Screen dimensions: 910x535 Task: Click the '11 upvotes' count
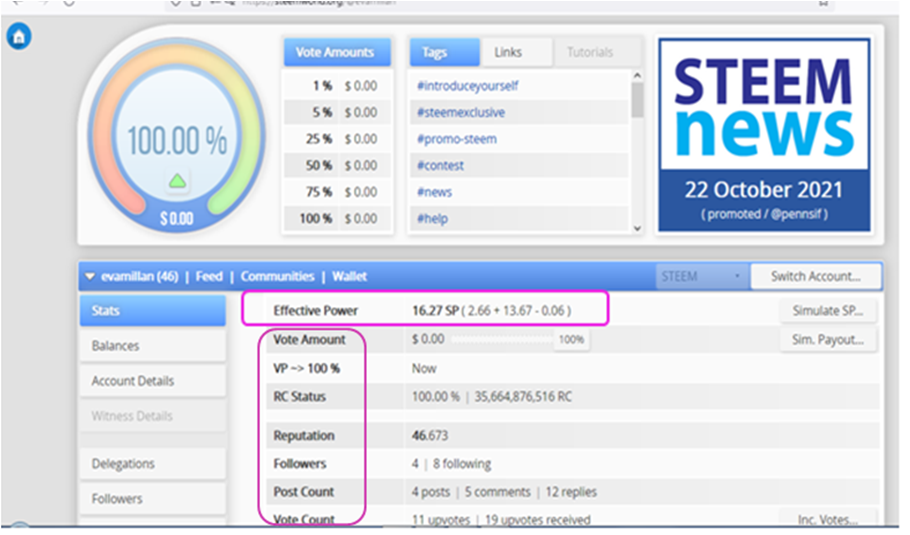click(440, 519)
